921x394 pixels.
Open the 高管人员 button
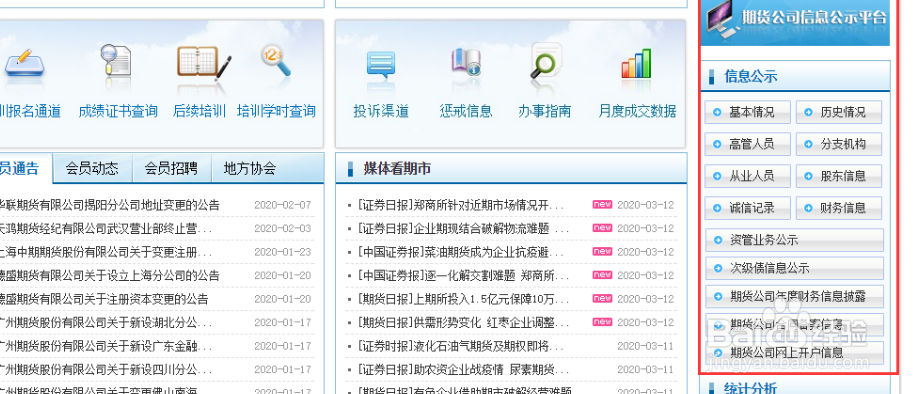click(747, 144)
